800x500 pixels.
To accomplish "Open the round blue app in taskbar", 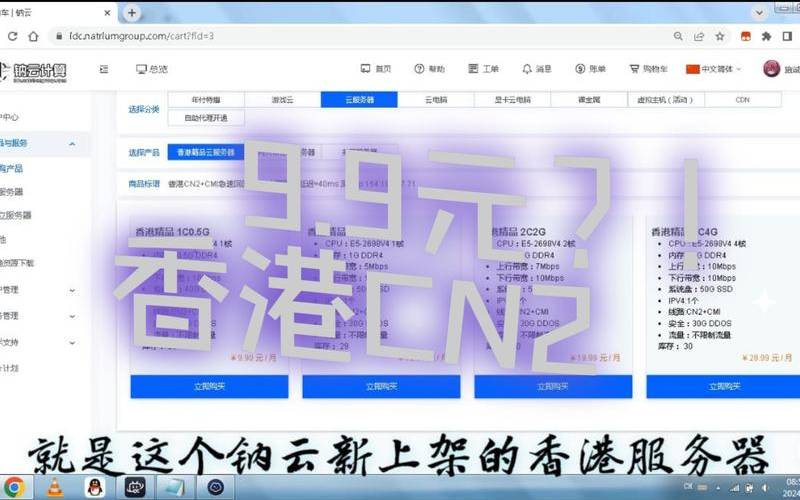I will 216,488.
